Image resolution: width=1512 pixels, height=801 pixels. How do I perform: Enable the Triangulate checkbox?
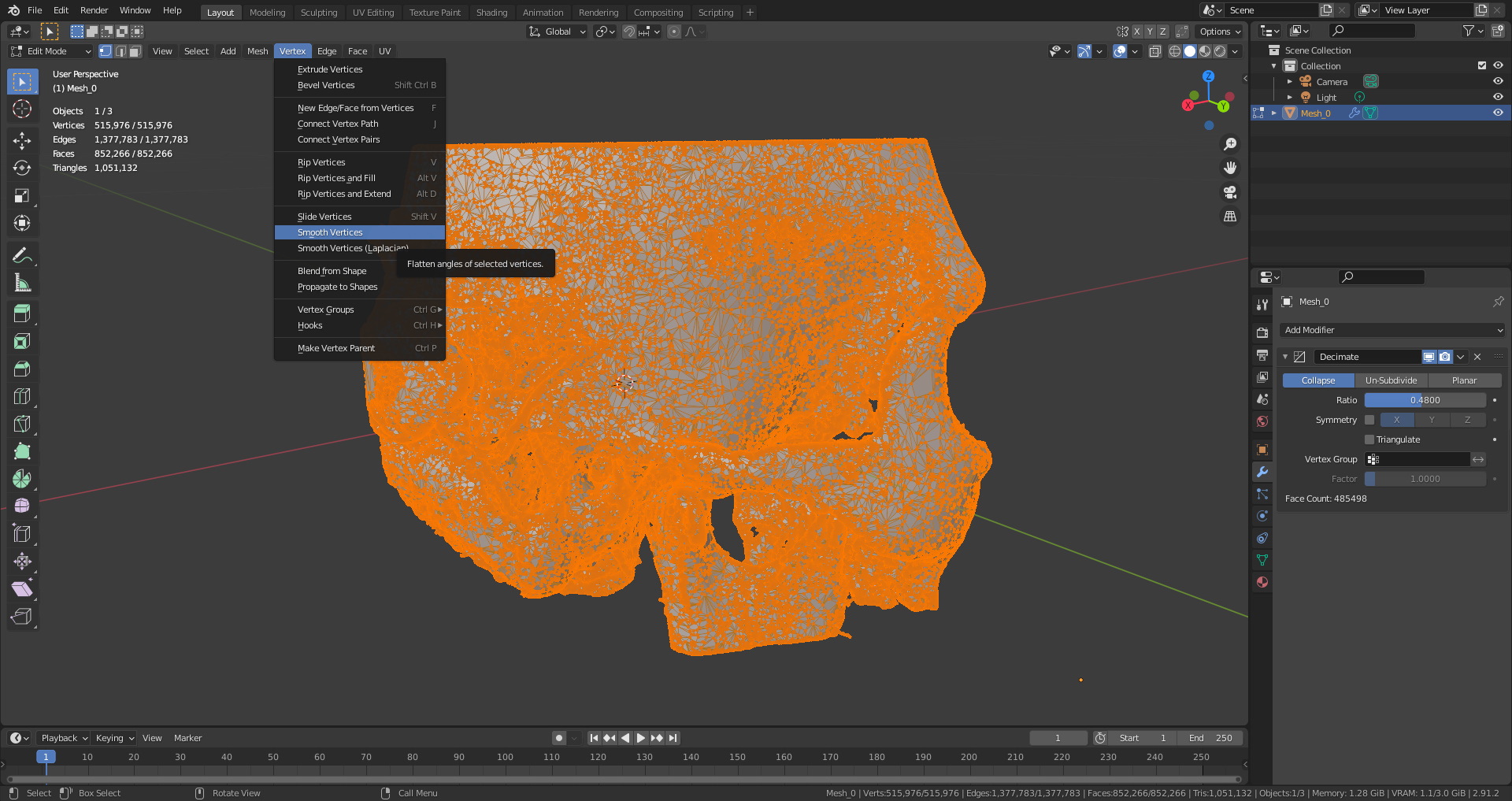point(1369,439)
